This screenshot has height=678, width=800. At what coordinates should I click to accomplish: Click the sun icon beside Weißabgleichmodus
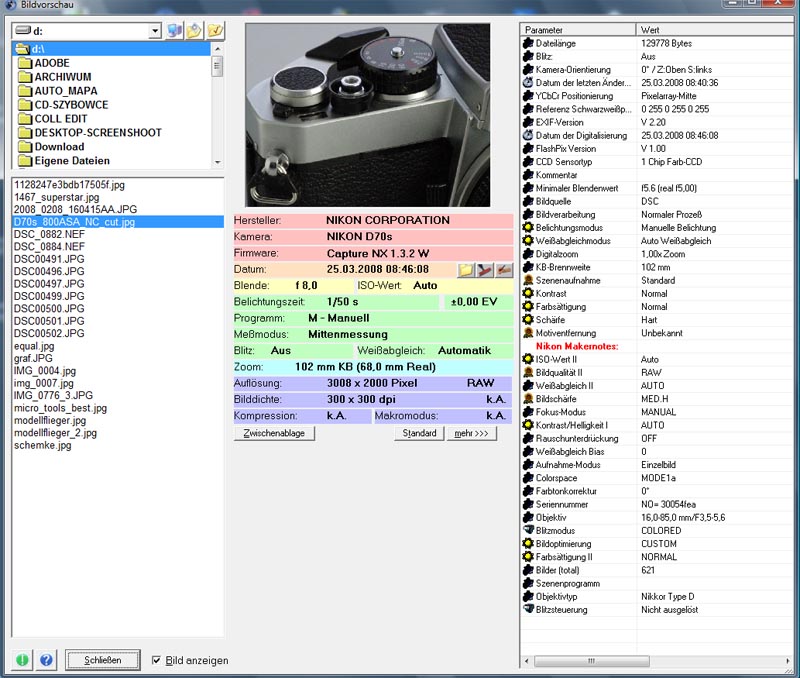point(528,241)
